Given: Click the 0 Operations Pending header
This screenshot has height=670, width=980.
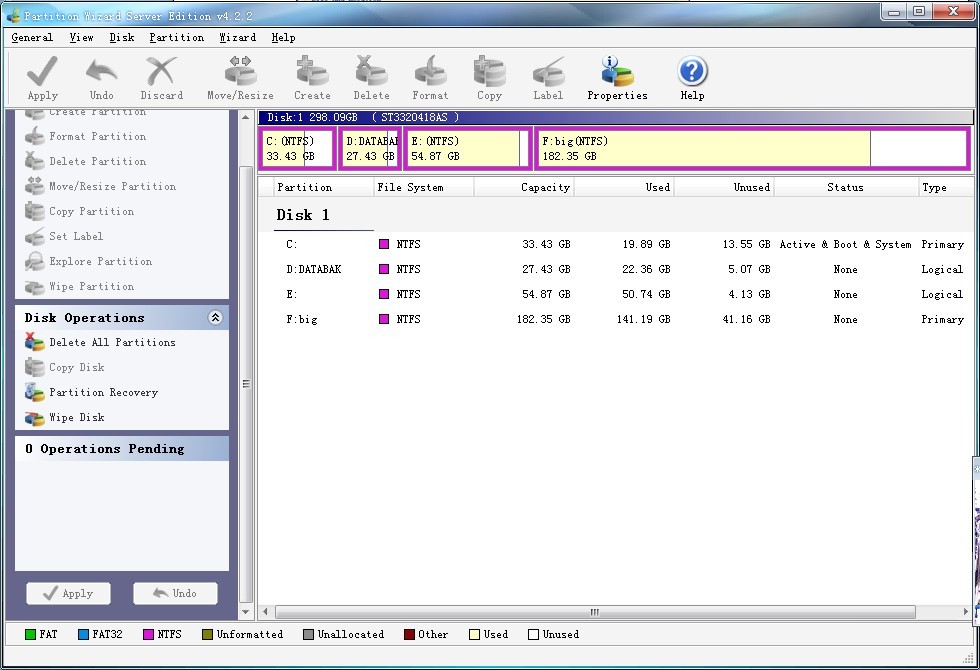Looking at the screenshot, I should pyautogui.click(x=122, y=449).
